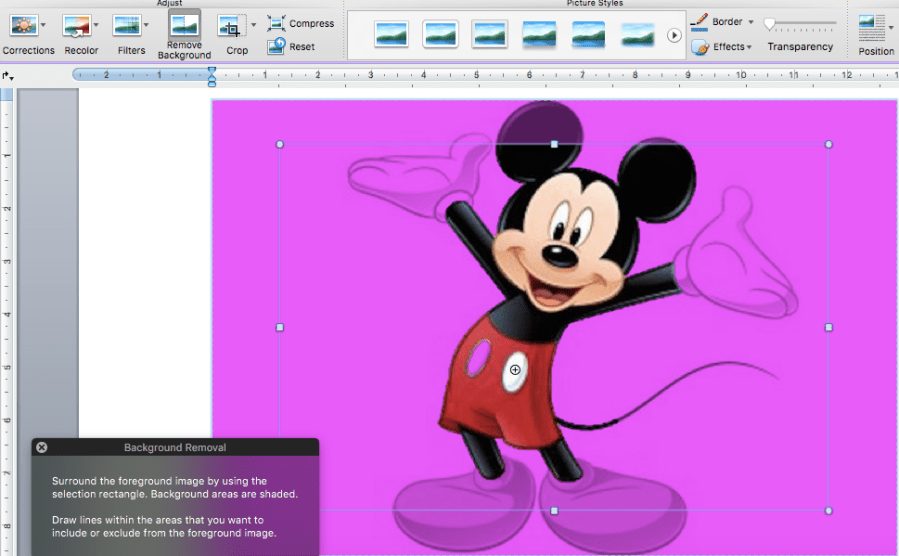The width and height of the screenshot is (899, 556).
Task: Click the tab stop selector at ruler corner
Action: 7,75
